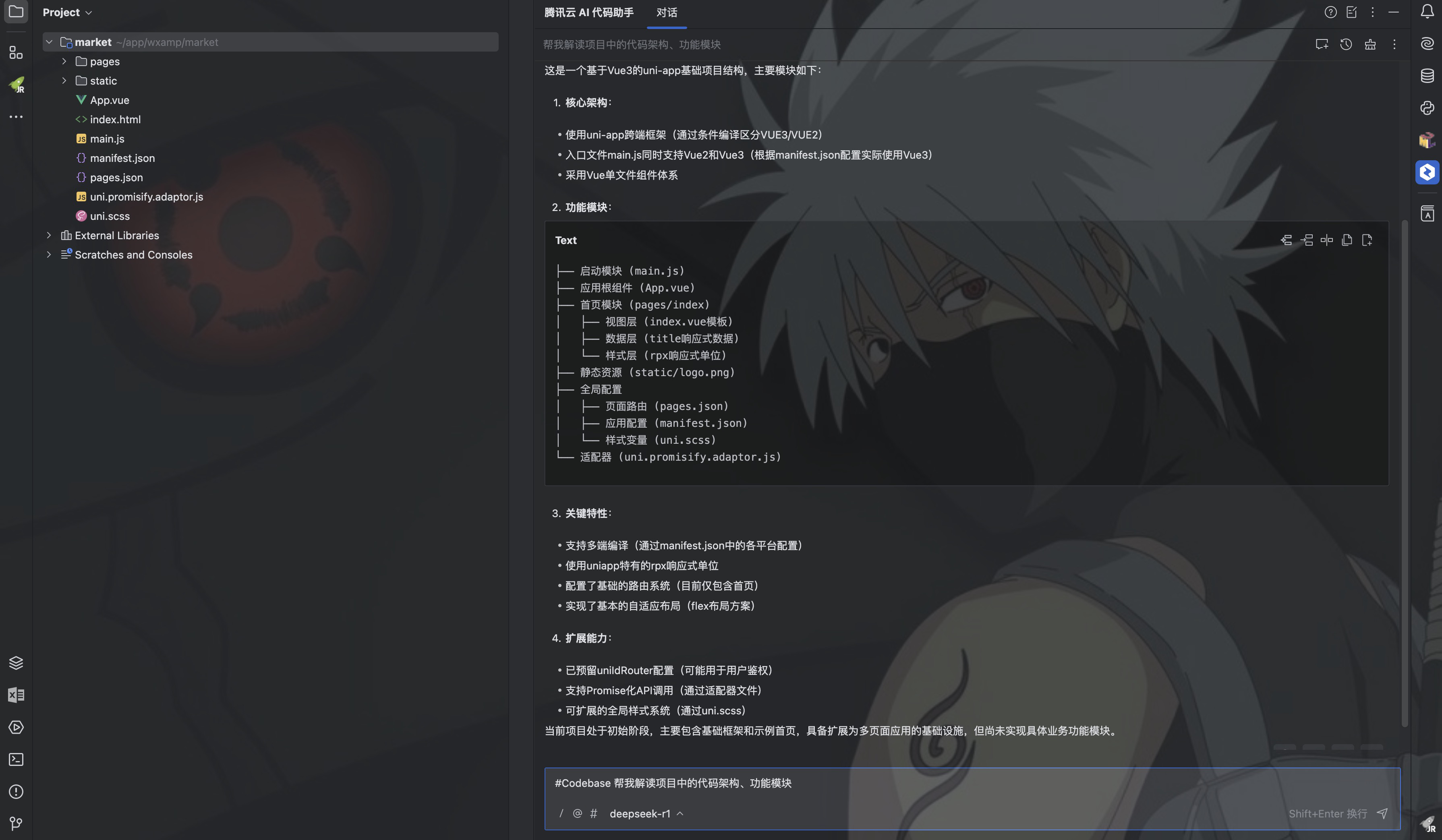Show more tool windows ellipsis in left sidebar

click(x=16, y=117)
